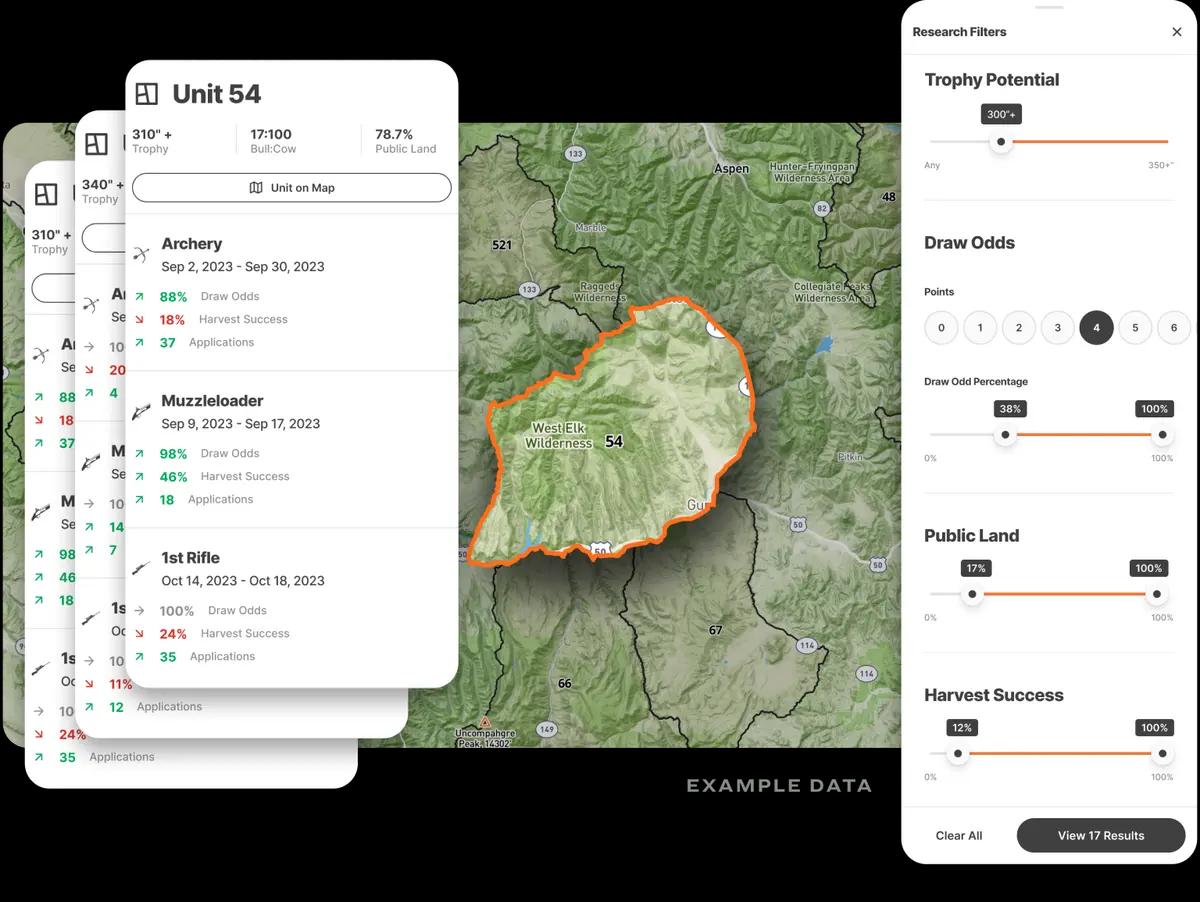Viewport: 1200px width, 902px height.
Task: Click the Route 133 highway shield on the map
Action: pyautogui.click(x=574, y=152)
